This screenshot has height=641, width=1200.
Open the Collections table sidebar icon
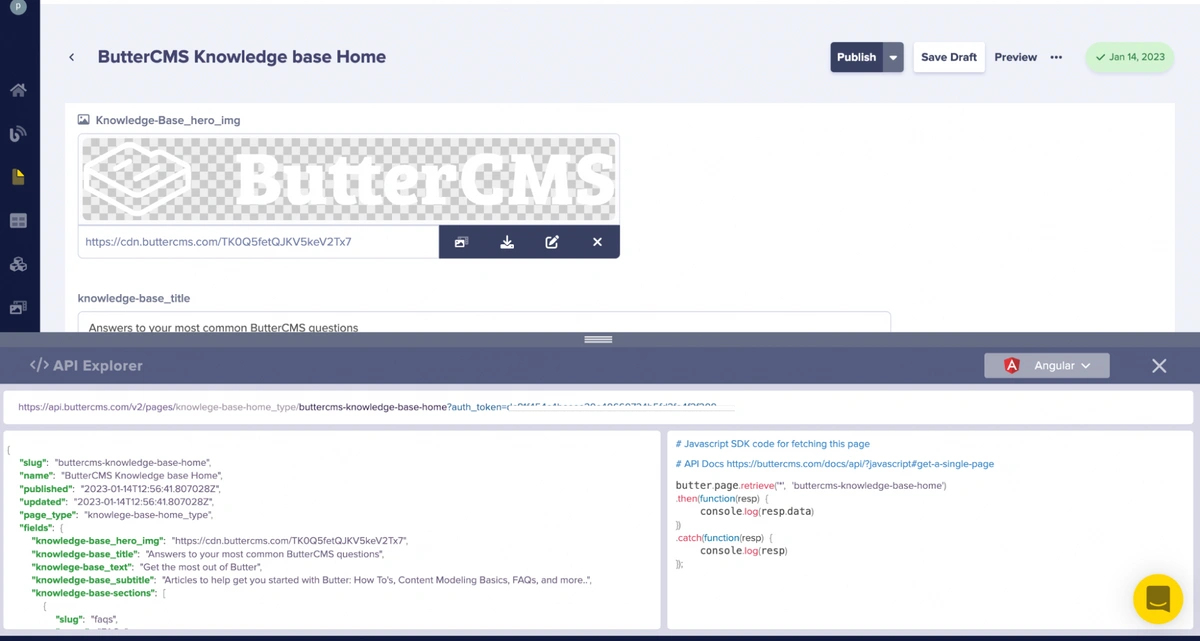point(18,221)
